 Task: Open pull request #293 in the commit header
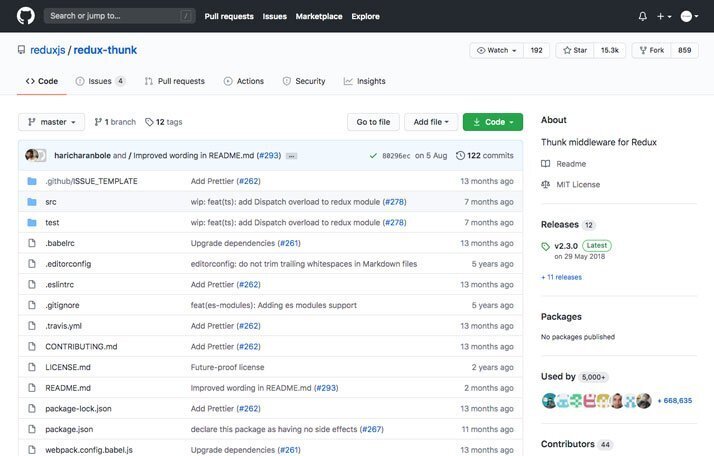click(x=269, y=155)
